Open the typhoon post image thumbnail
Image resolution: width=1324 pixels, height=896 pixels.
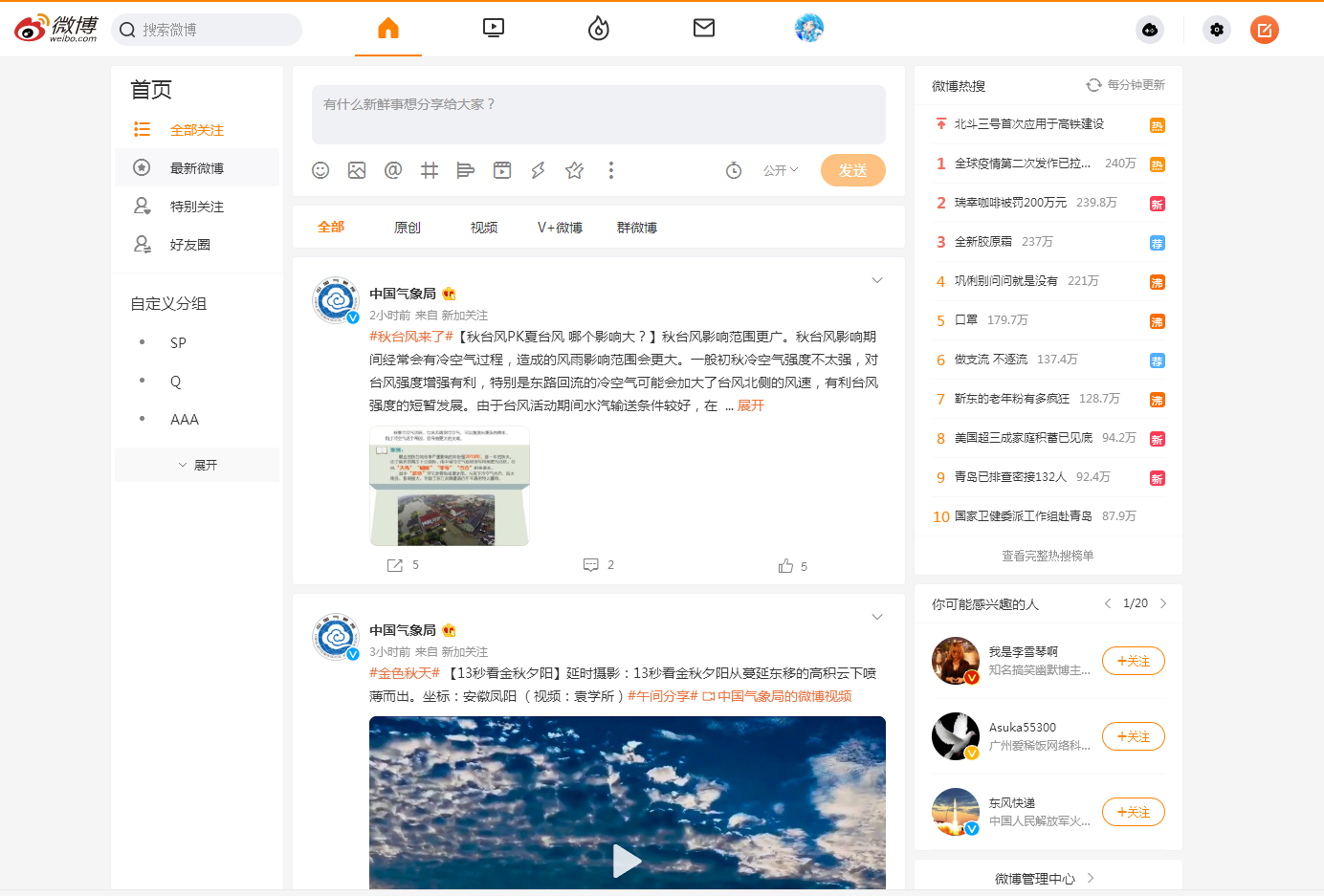pos(450,486)
